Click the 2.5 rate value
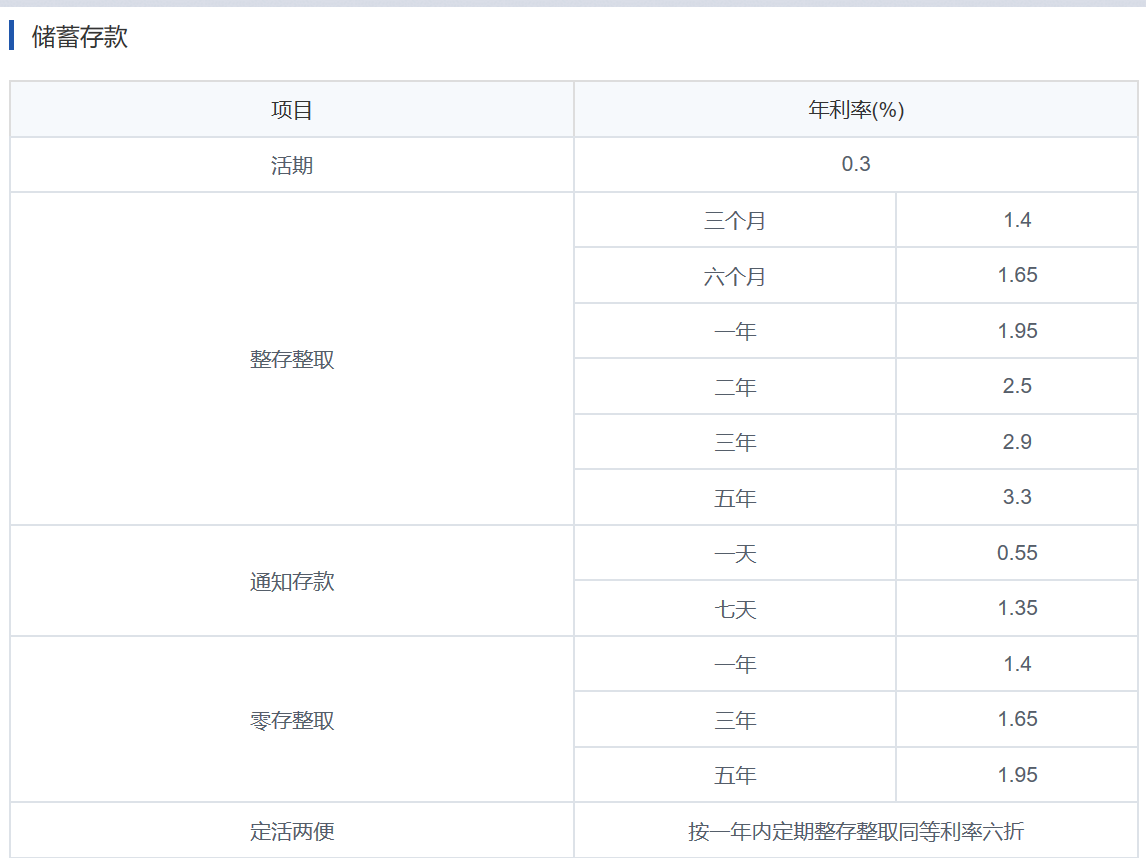The width and height of the screenshot is (1146, 858). click(x=1017, y=386)
